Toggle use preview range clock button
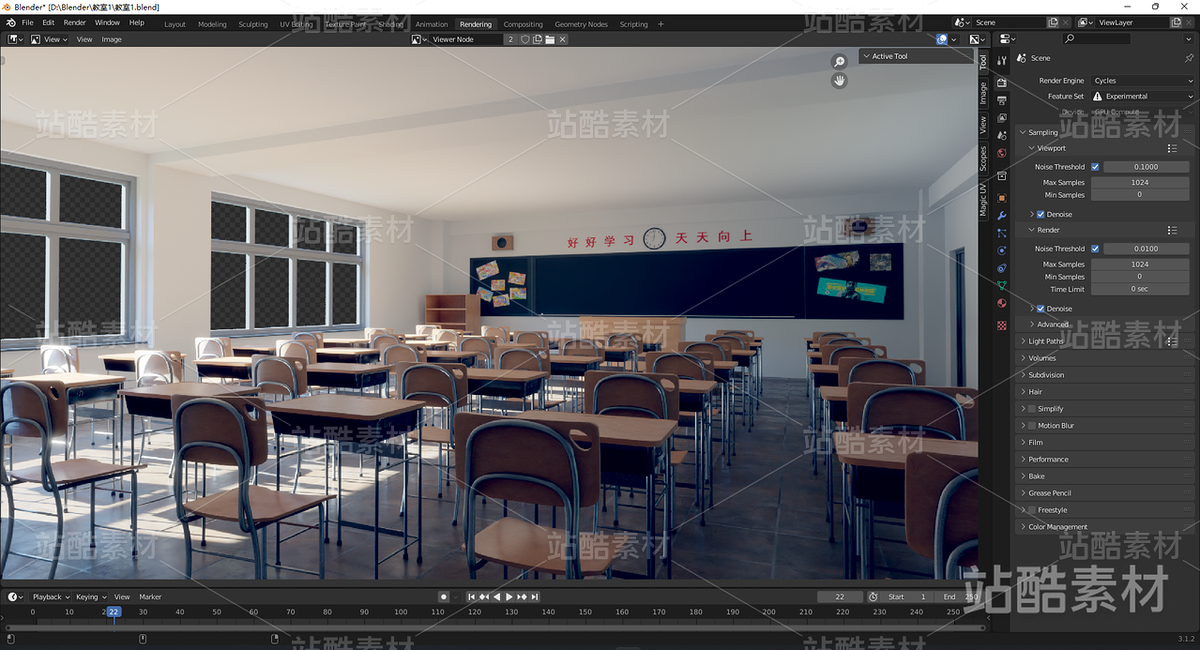The image size is (1200, 650). [873, 597]
